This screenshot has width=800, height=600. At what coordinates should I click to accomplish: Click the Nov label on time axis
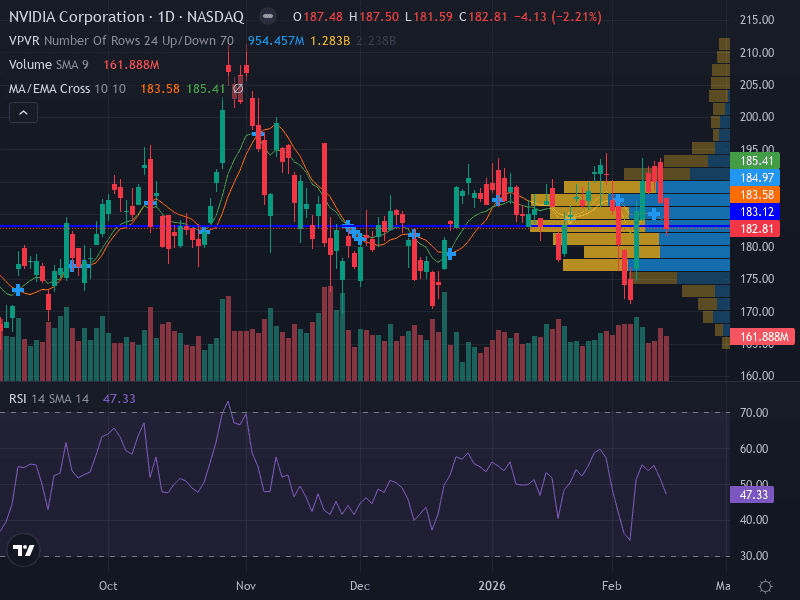[x=246, y=586]
